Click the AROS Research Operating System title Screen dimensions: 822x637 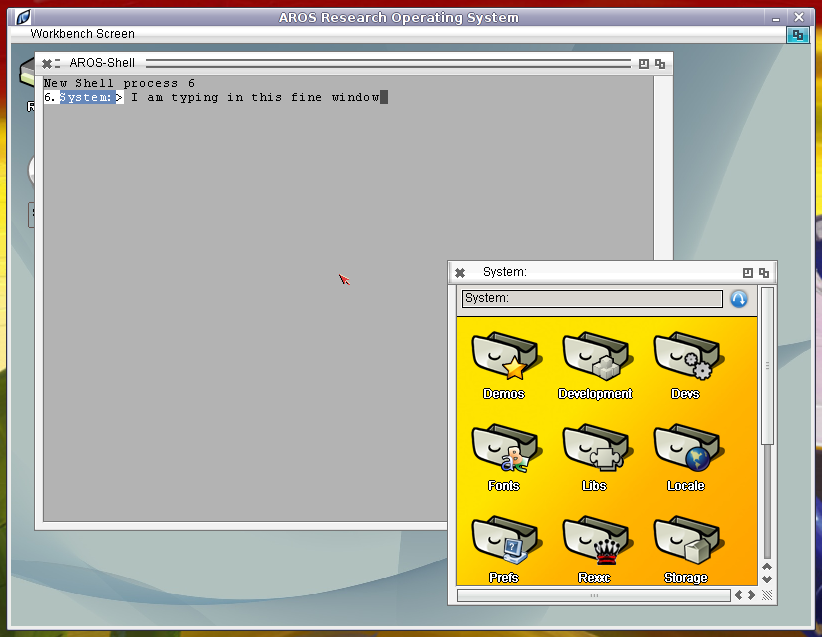398,17
